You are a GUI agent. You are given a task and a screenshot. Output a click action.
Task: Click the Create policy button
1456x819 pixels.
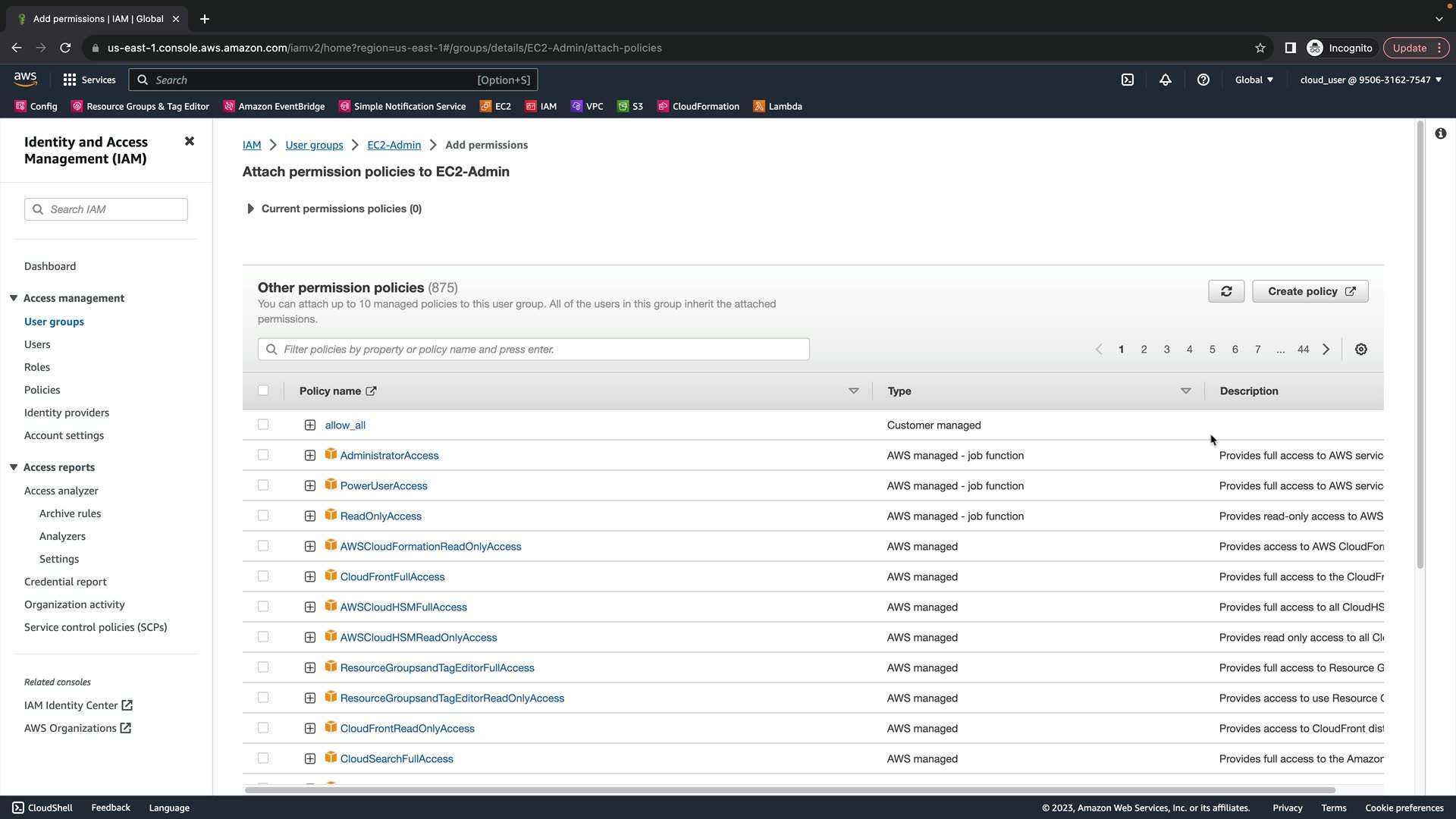pos(1310,291)
